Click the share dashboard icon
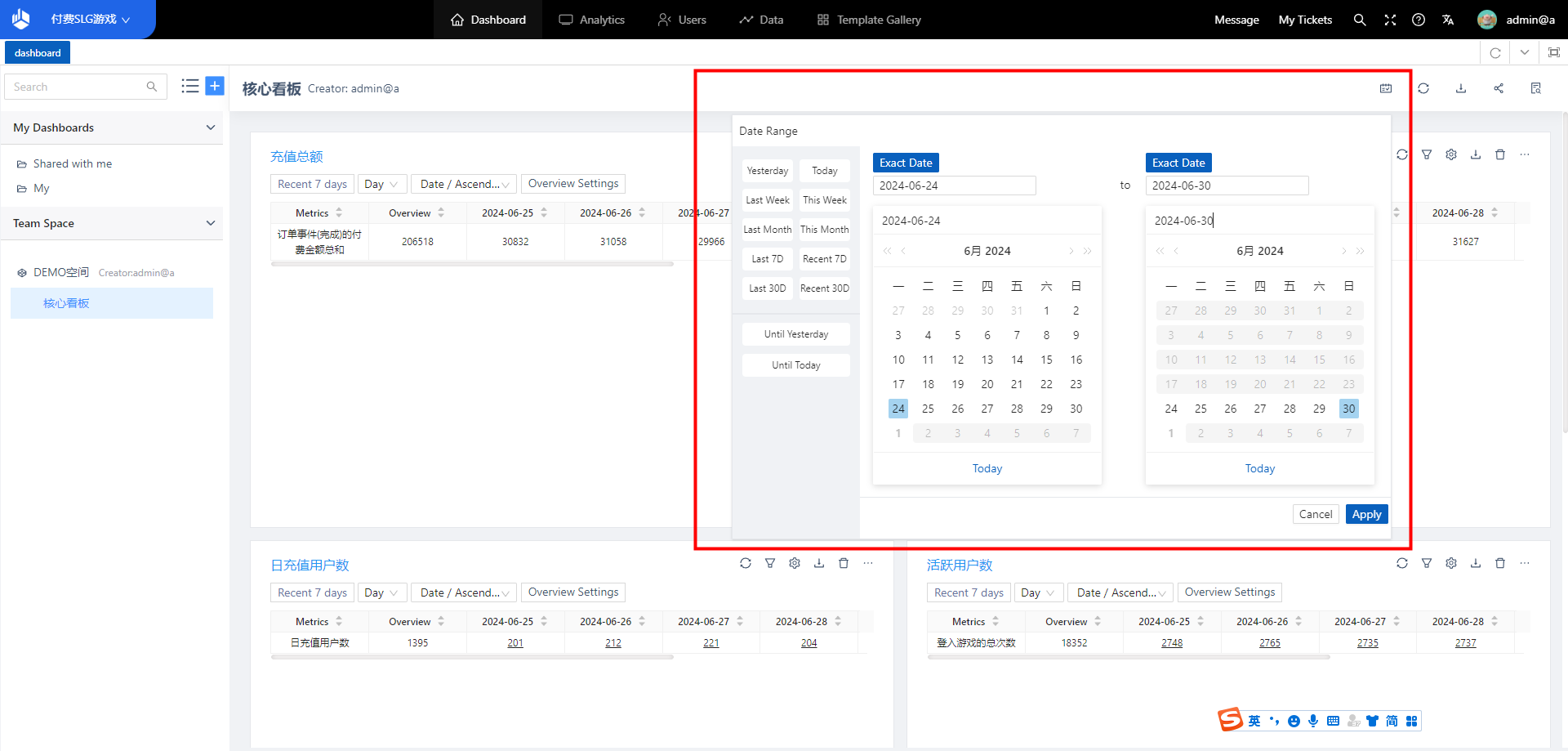 point(1499,88)
